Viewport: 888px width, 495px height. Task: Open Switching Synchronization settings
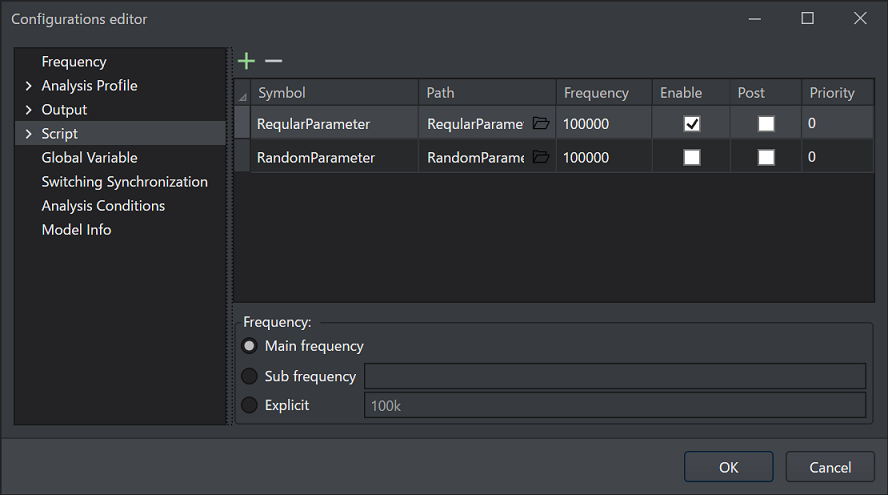[125, 182]
